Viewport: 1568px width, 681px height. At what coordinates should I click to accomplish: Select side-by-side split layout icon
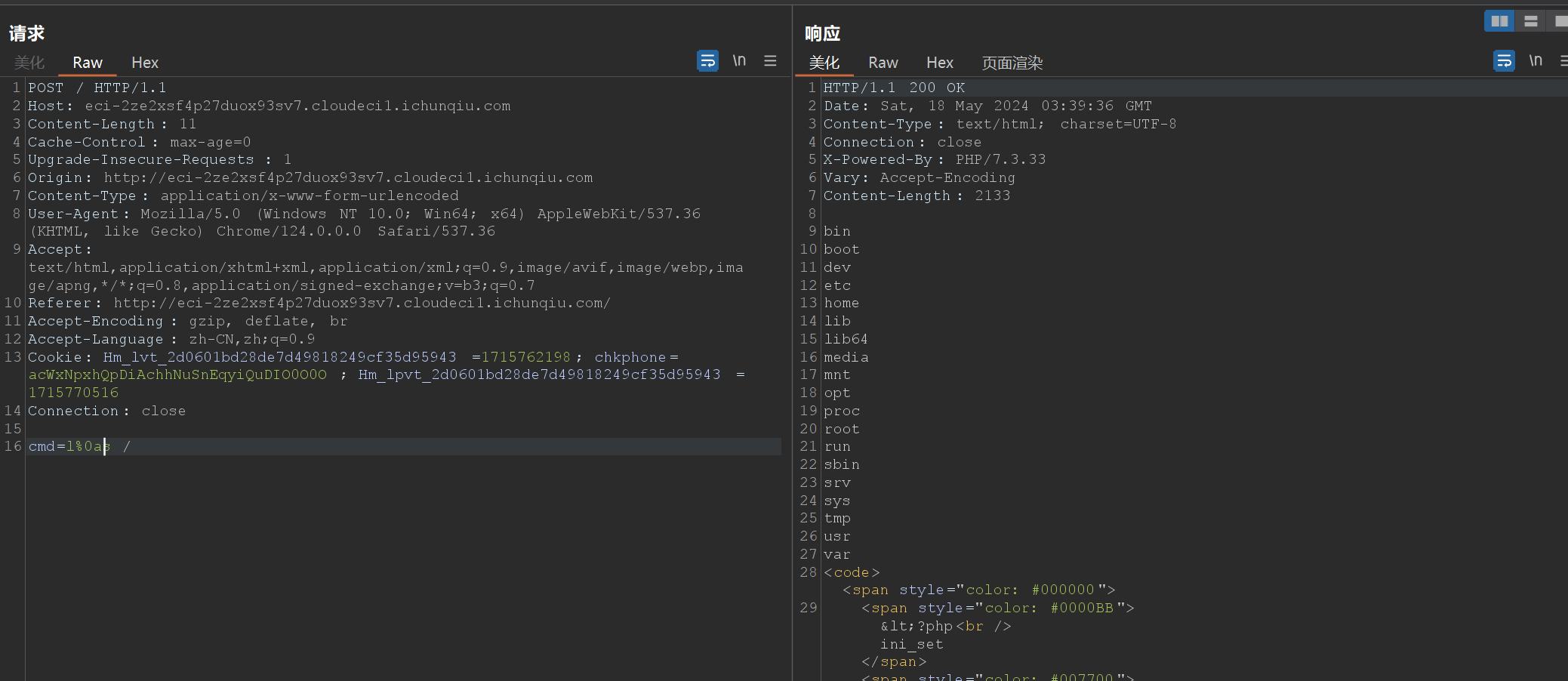(x=1499, y=21)
